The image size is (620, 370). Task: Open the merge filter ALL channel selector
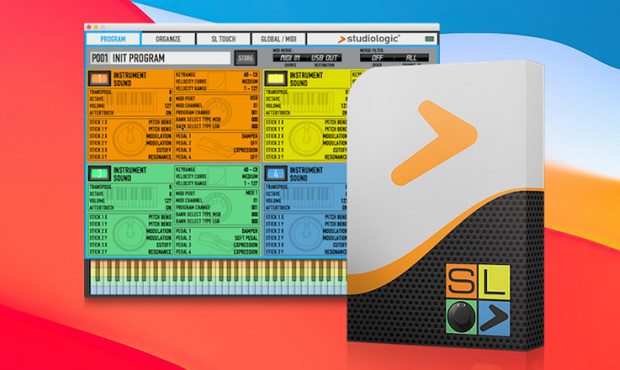tap(411, 58)
